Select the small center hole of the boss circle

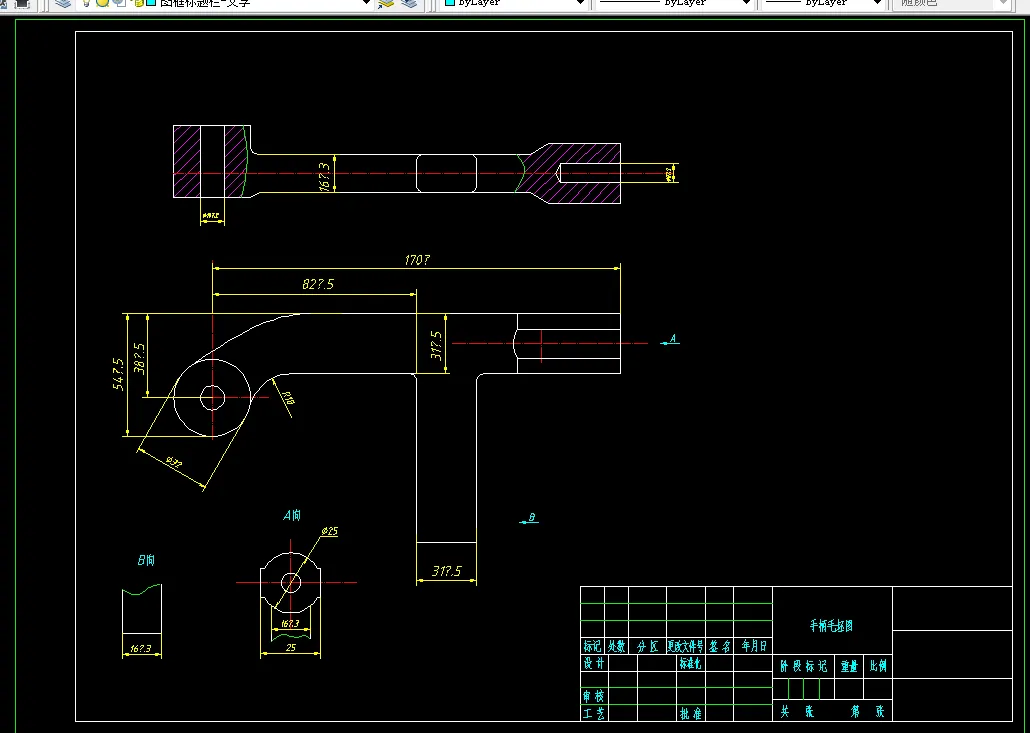[x=212, y=397]
